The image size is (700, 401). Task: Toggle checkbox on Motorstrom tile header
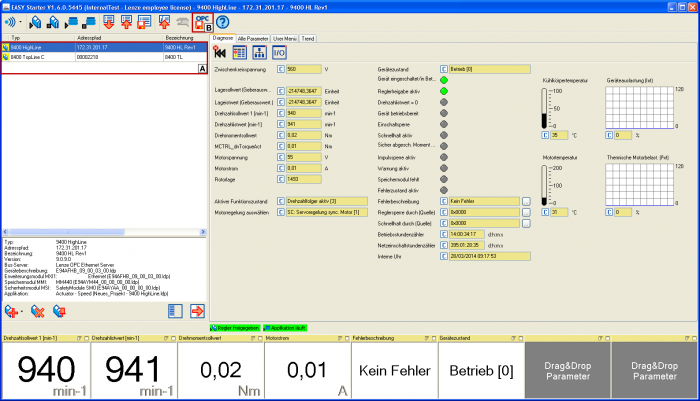point(347,338)
